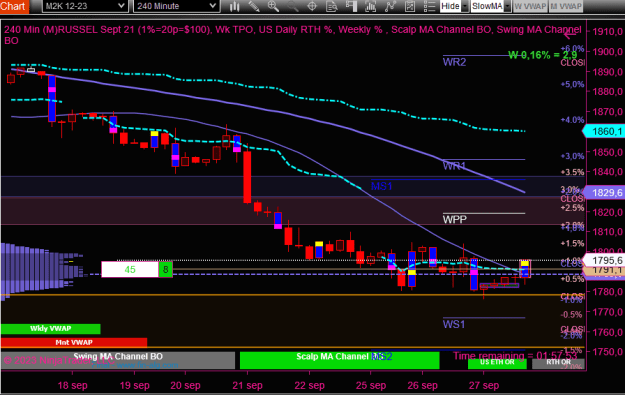Click the white field showing 45

click(x=130, y=269)
